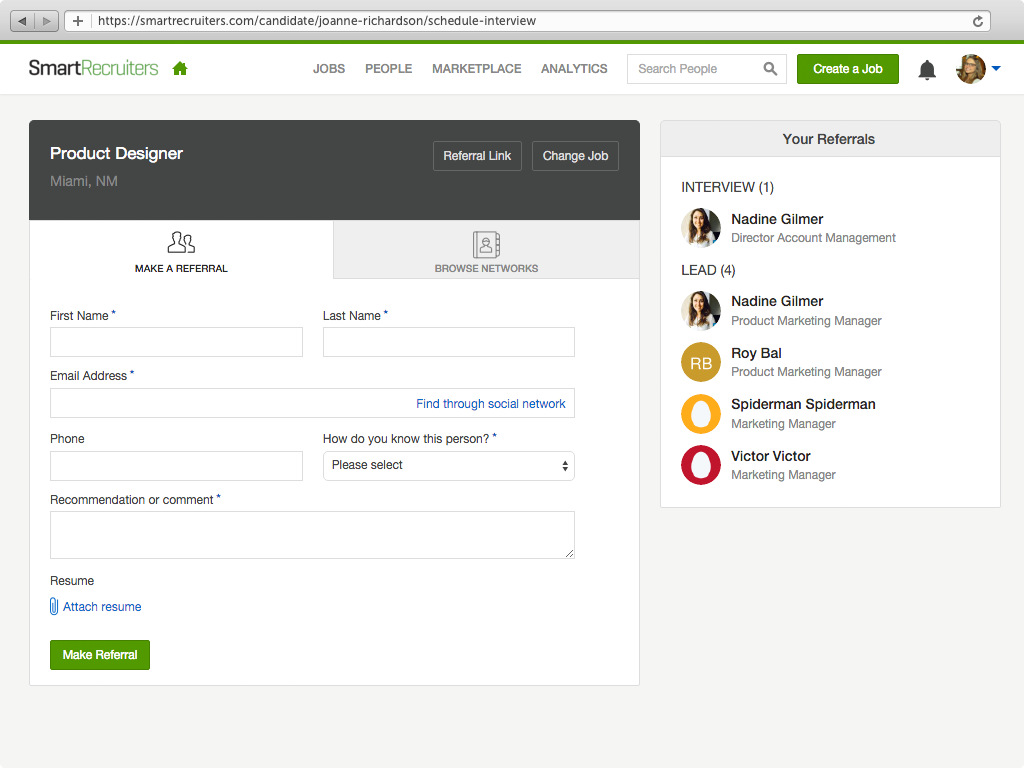1024x768 pixels.
Task: Focus the Recommendation or comment box
Action: tap(312, 535)
